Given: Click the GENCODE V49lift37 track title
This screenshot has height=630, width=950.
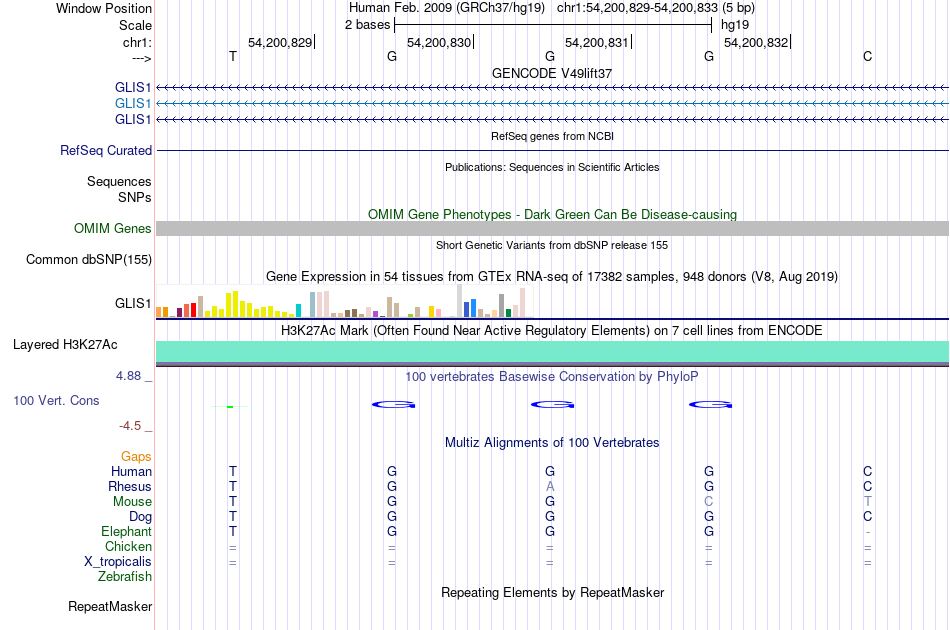Looking at the screenshot, I should tap(552, 73).
